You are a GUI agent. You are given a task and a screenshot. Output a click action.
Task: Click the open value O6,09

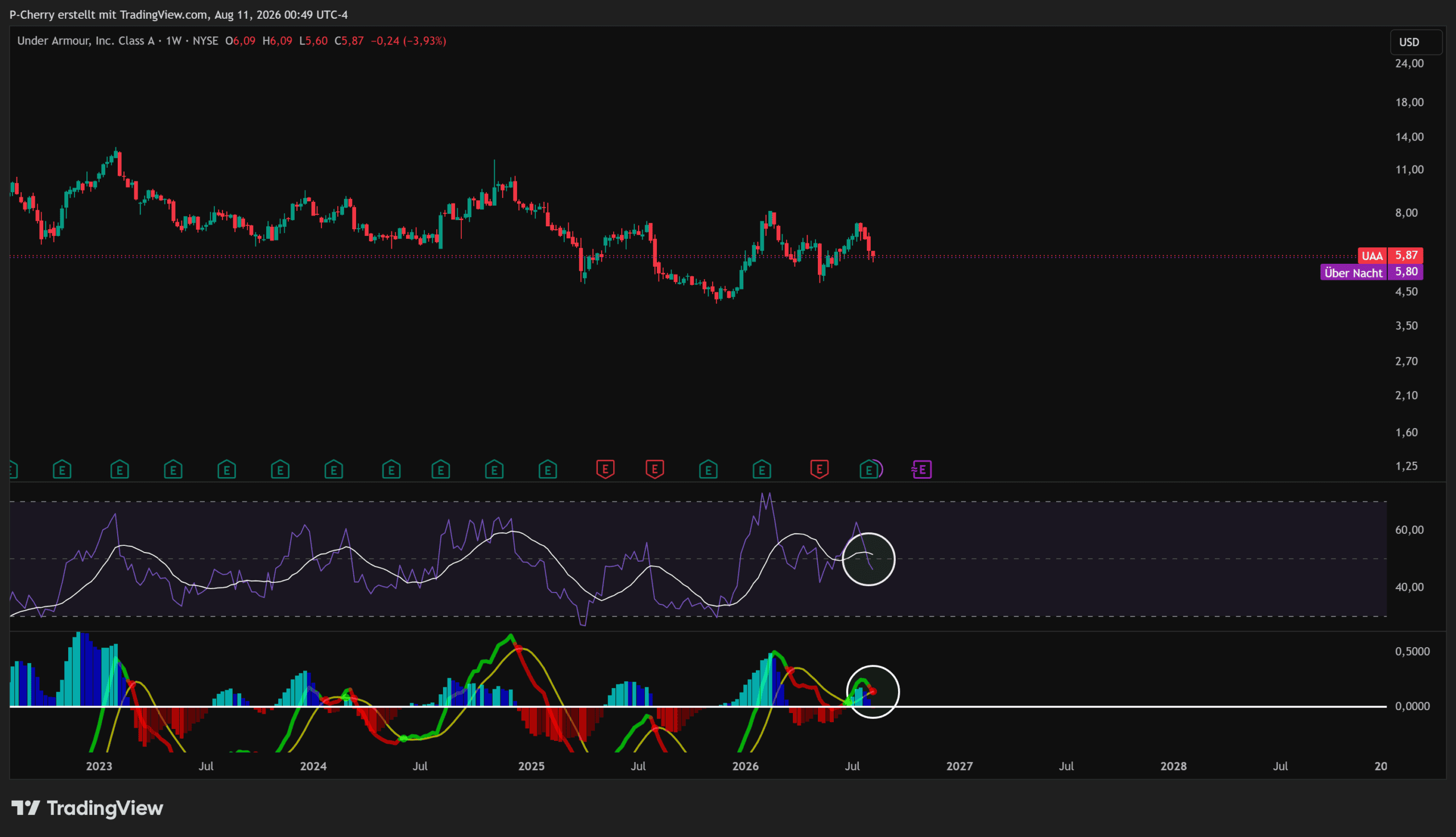click(240, 41)
